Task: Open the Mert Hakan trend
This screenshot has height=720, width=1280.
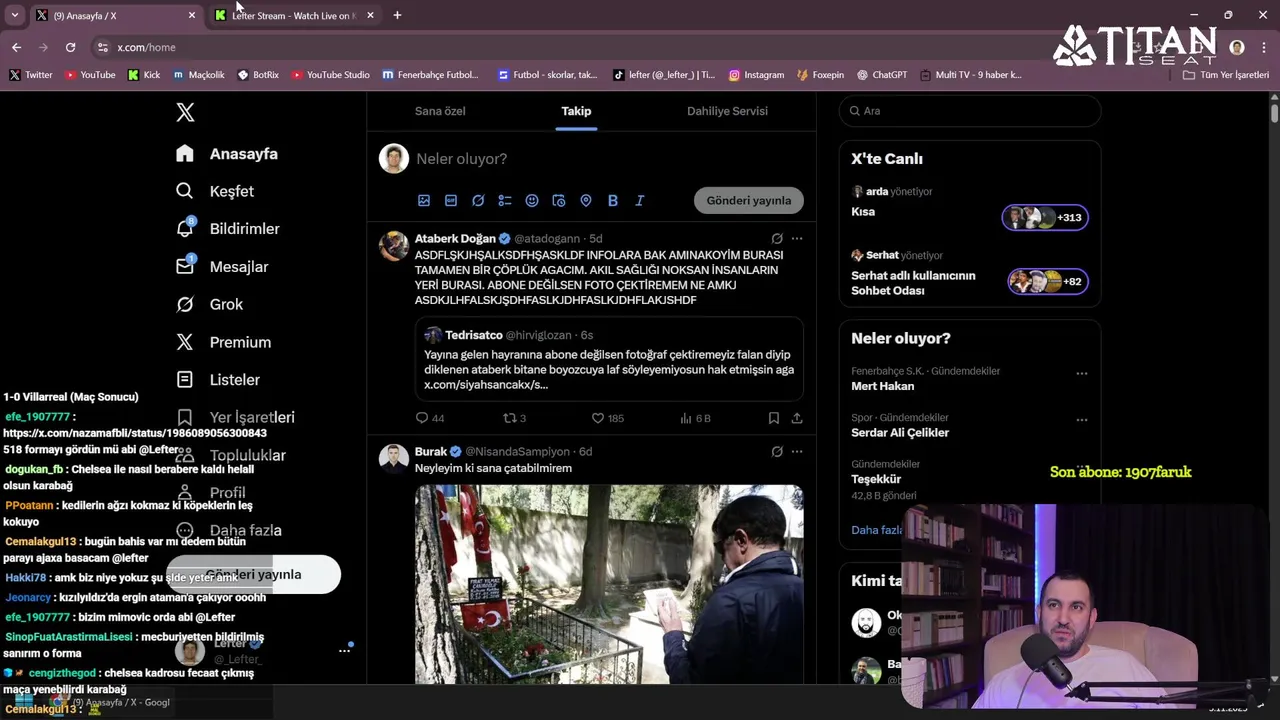Action: tap(882, 386)
